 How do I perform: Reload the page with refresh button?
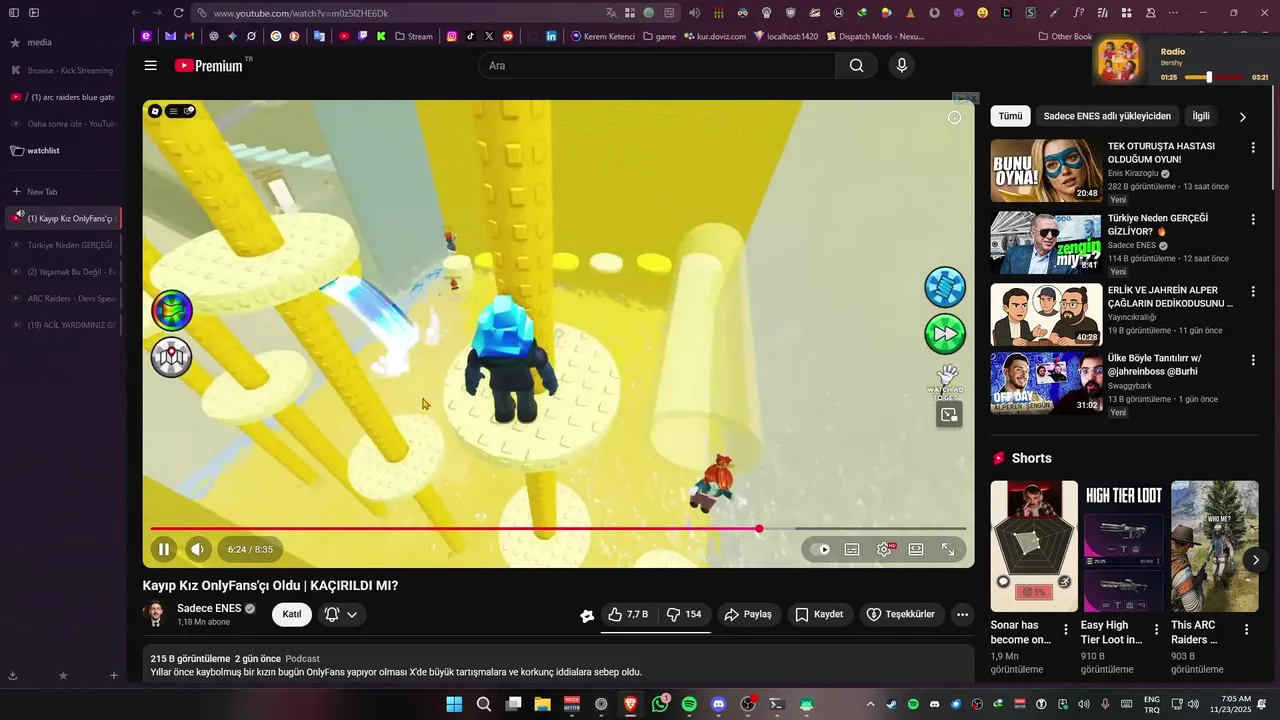tap(179, 13)
